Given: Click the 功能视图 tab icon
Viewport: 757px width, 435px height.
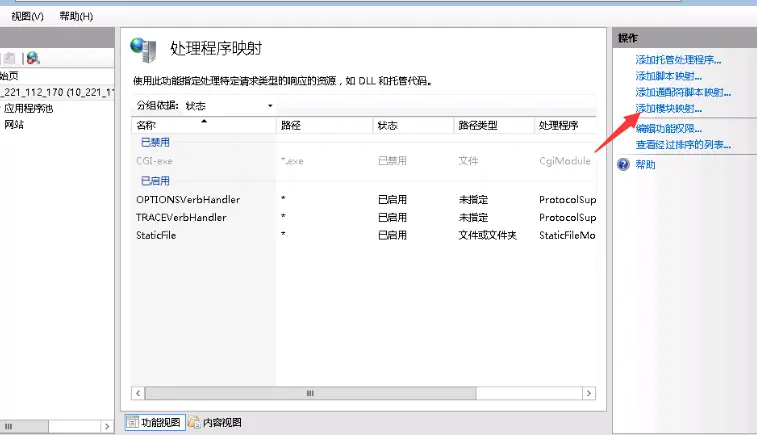Looking at the screenshot, I should [132, 422].
